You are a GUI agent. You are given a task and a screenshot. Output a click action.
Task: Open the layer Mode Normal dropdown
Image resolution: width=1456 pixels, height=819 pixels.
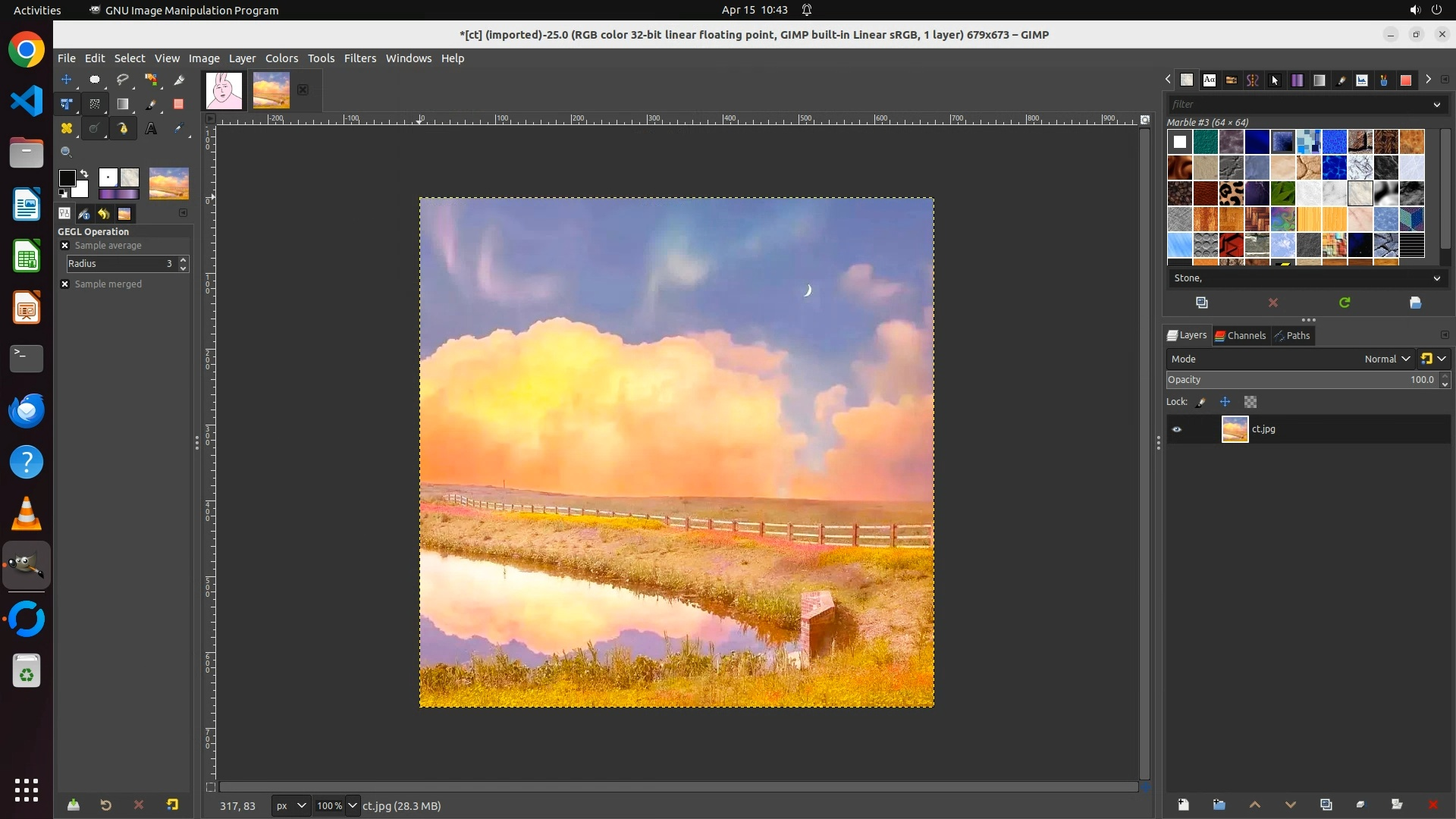[x=1386, y=359]
